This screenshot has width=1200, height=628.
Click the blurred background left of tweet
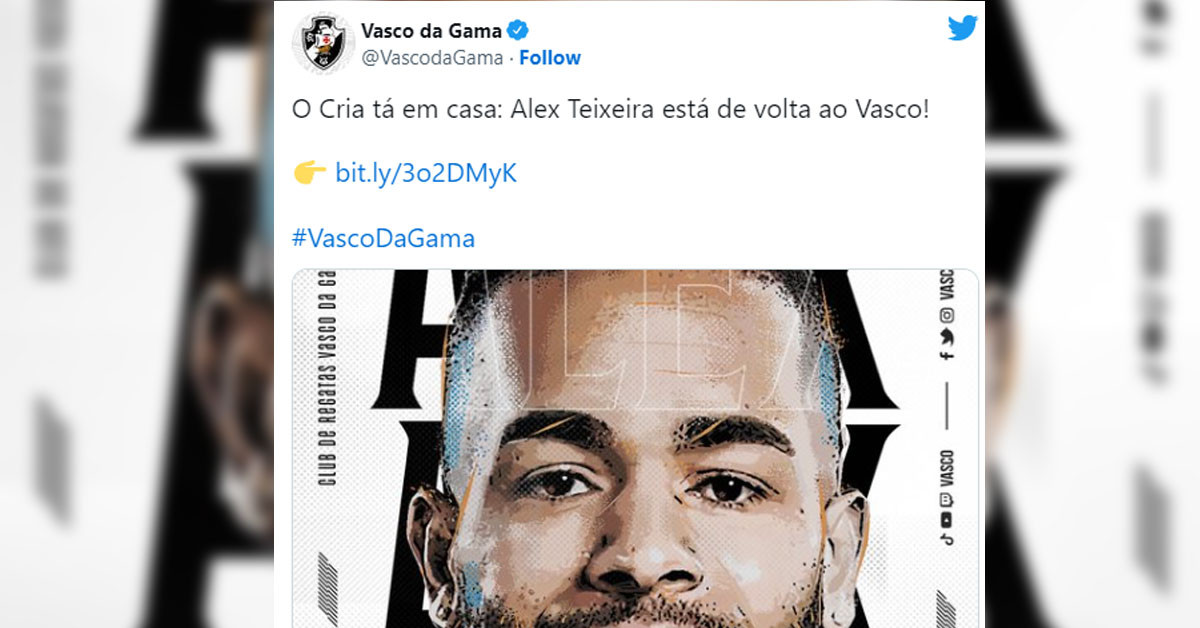point(137,314)
